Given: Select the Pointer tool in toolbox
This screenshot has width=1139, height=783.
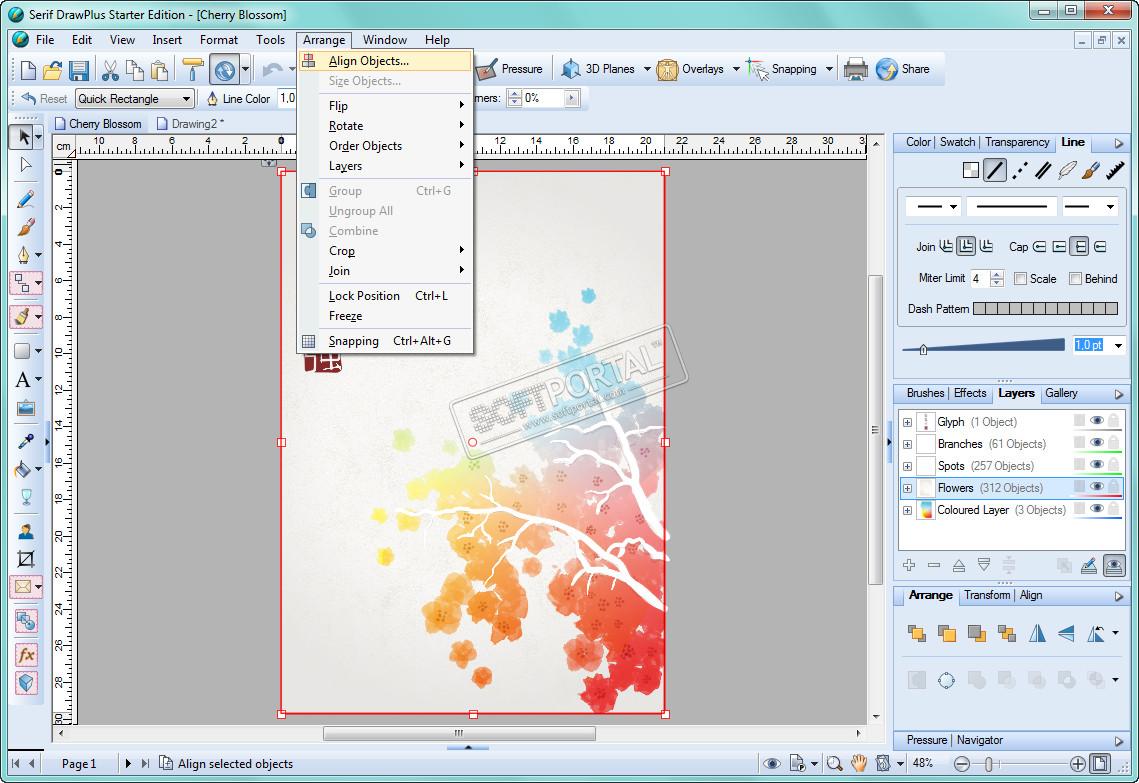Looking at the screenshot, I should 23,137.
